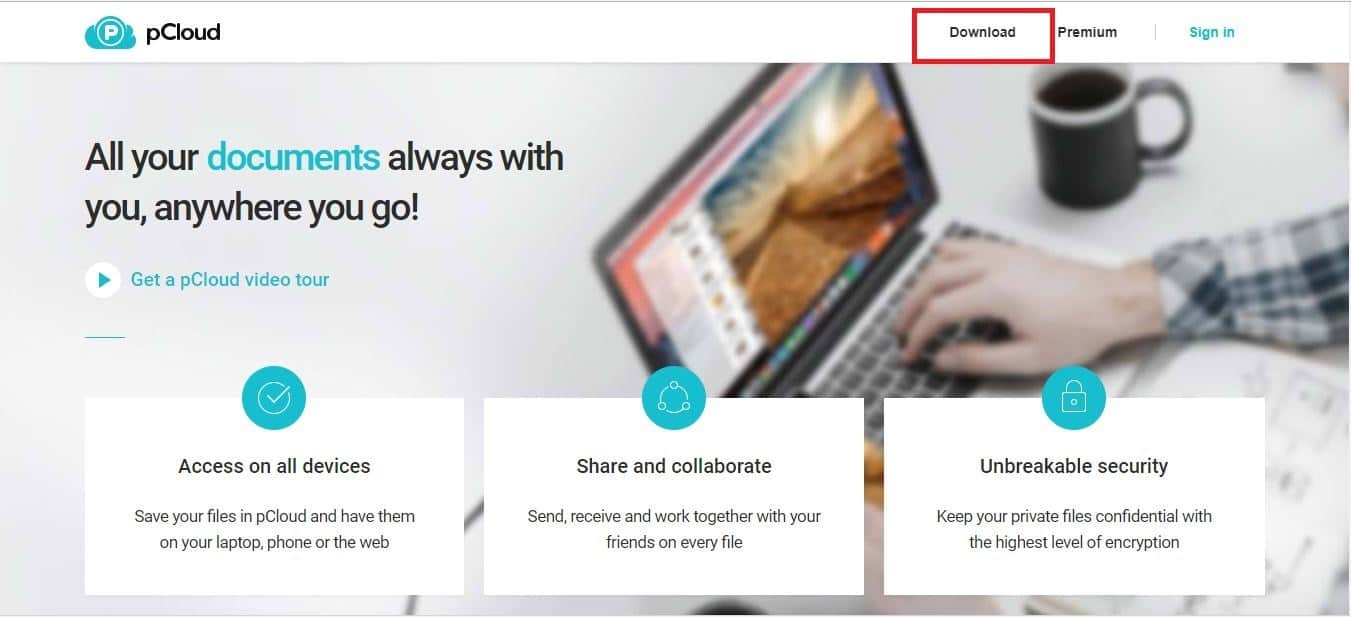
Task: Select the Share and collaborate heading
Action: (x=674, y=466)
